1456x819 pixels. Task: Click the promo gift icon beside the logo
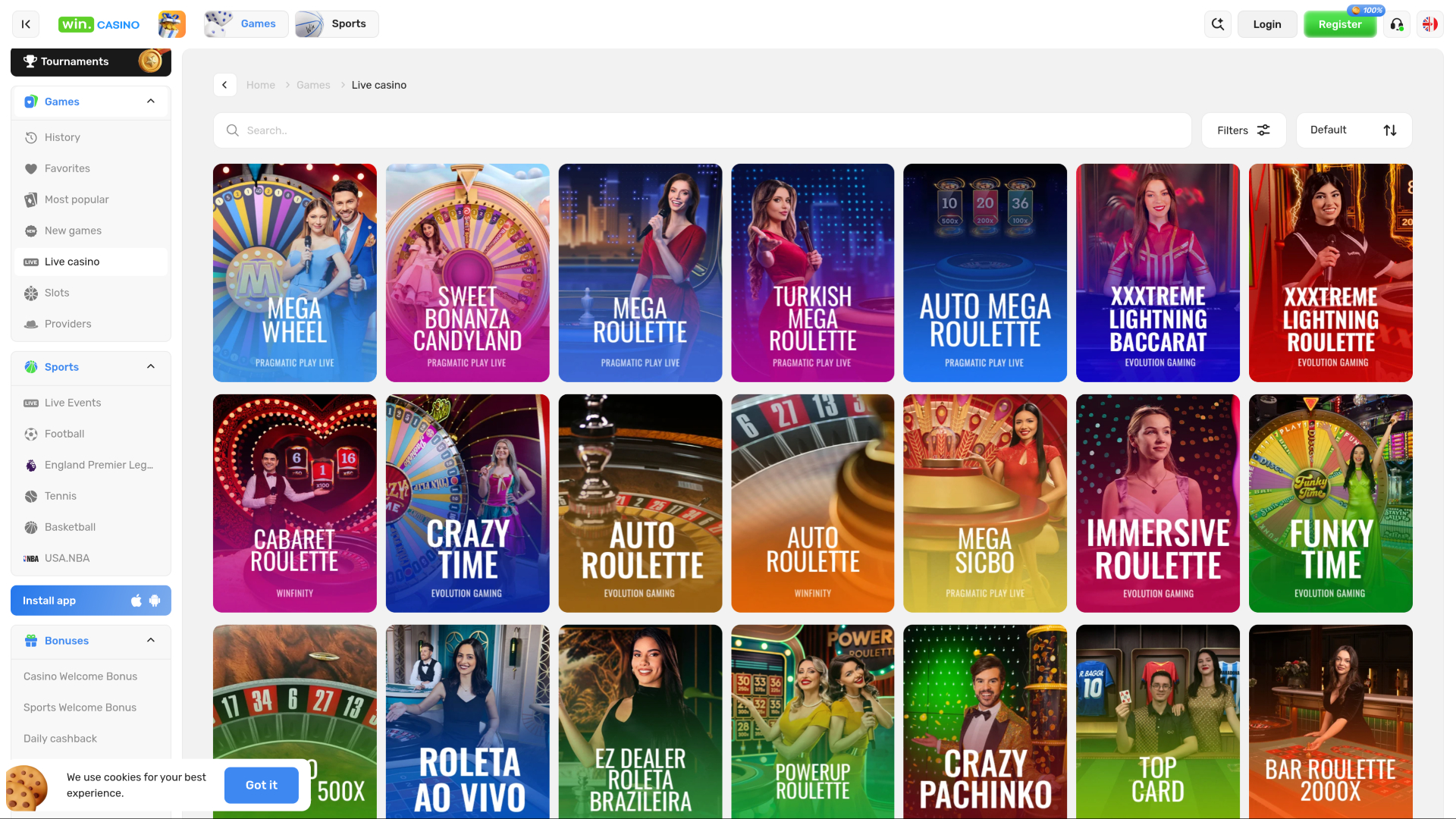[x=172, y=24]
